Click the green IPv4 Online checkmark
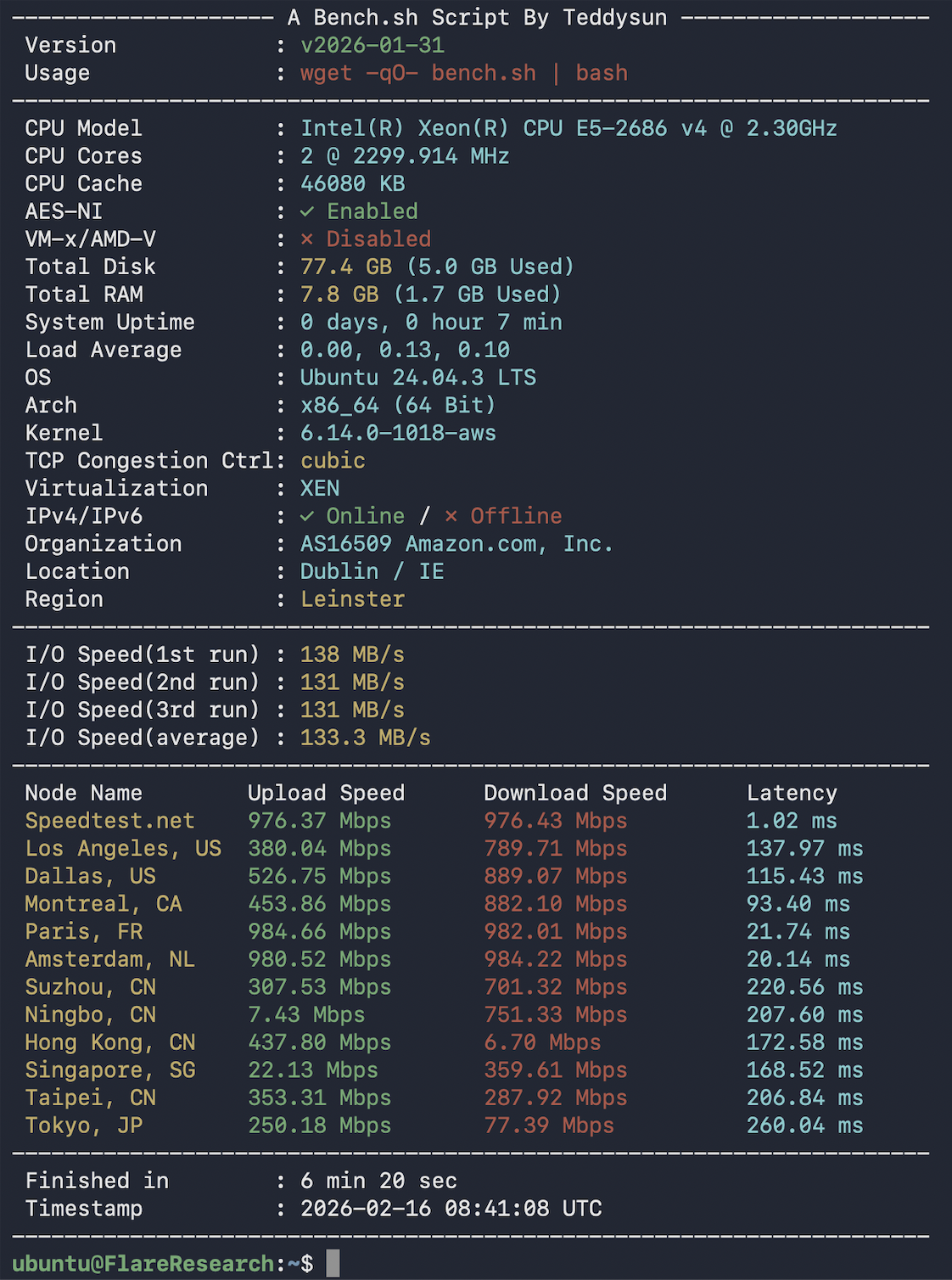 (x=307, y=516)
